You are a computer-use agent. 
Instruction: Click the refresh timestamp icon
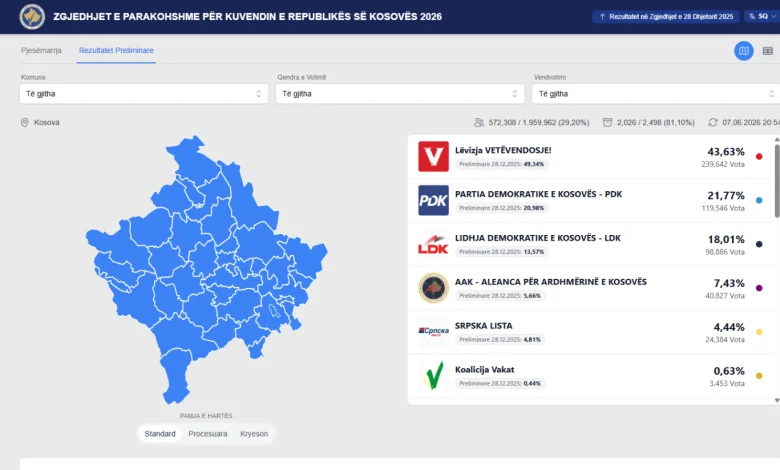713,122
